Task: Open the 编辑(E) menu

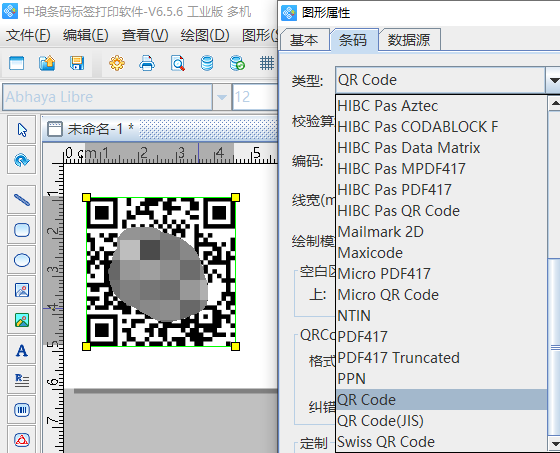Action: (86, 36)
